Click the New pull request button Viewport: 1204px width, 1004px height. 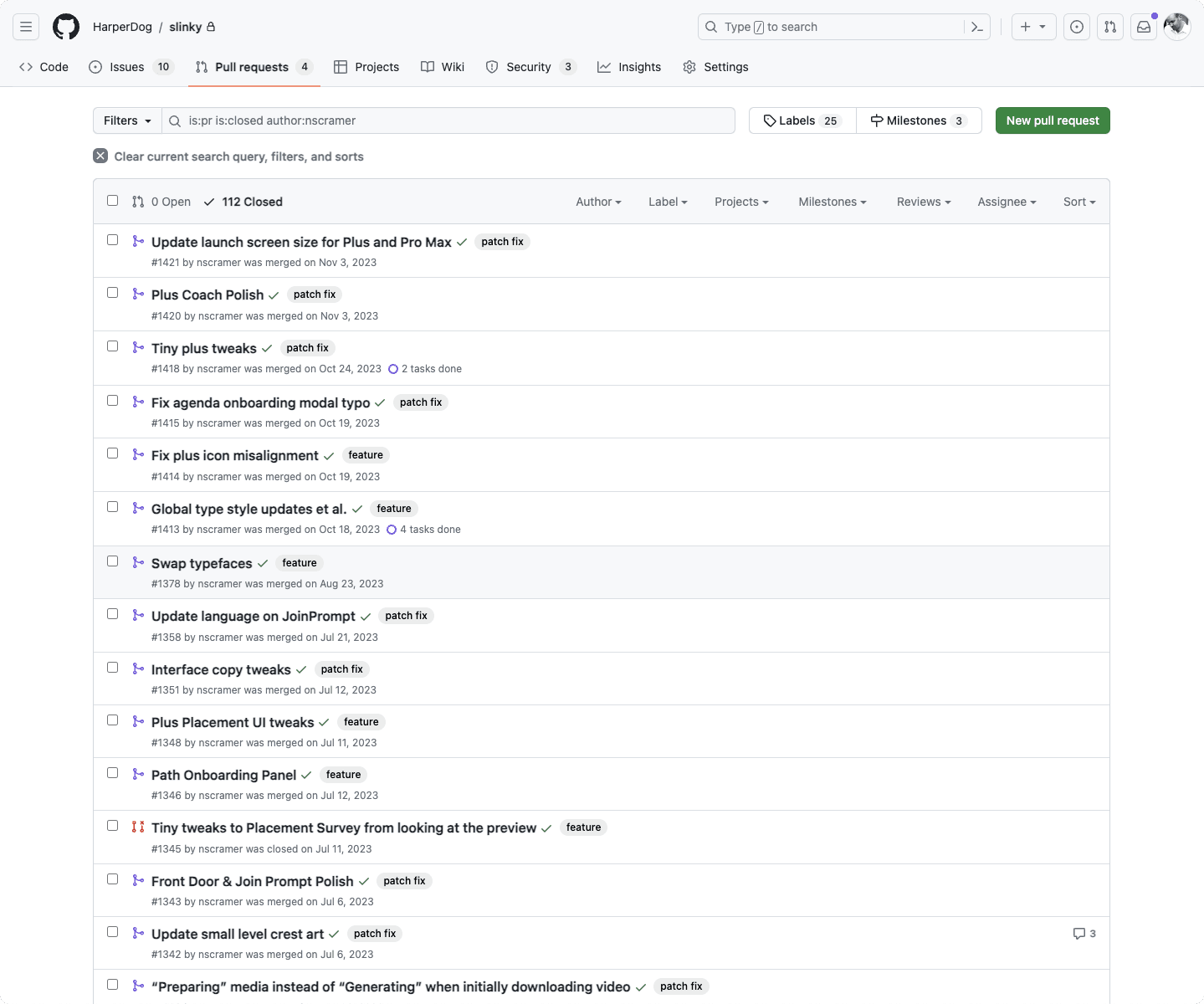click(x=1052, y=120)
